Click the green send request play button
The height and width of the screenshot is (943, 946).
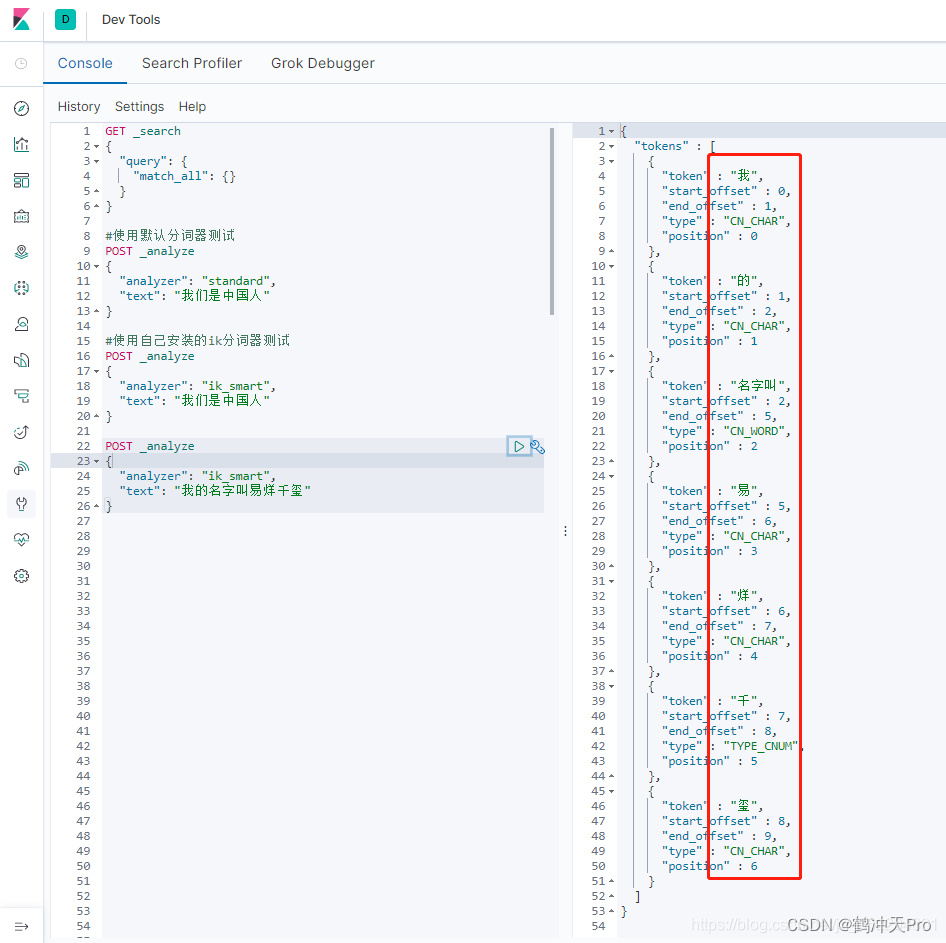518,446
